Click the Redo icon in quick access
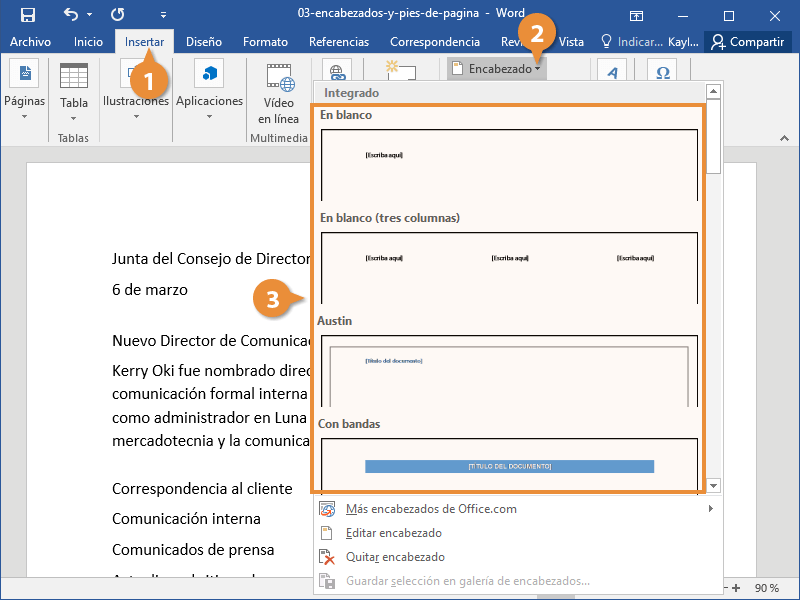The width and height of the screenshot is (800, 600). [118, 15]
